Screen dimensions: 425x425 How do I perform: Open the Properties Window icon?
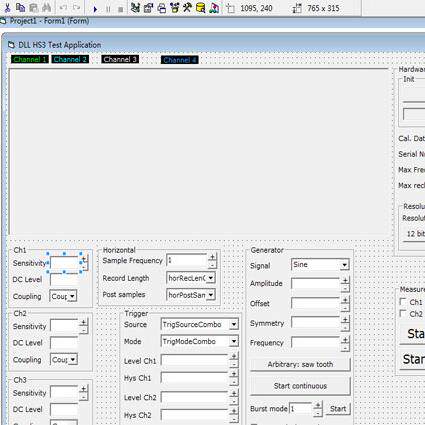148,8
